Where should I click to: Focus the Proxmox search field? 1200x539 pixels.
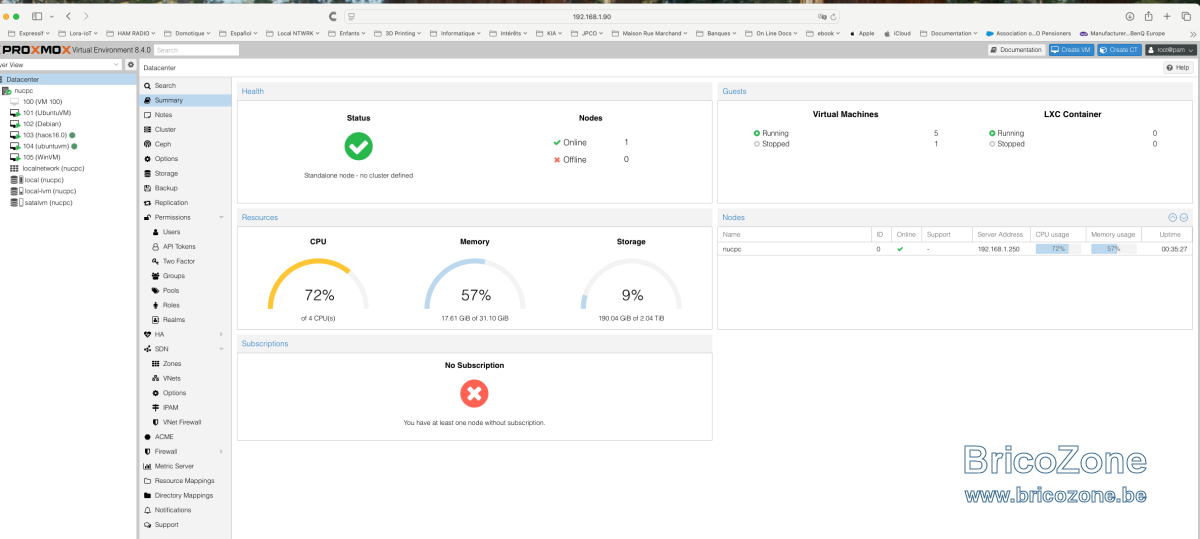[x=196, y=49]
